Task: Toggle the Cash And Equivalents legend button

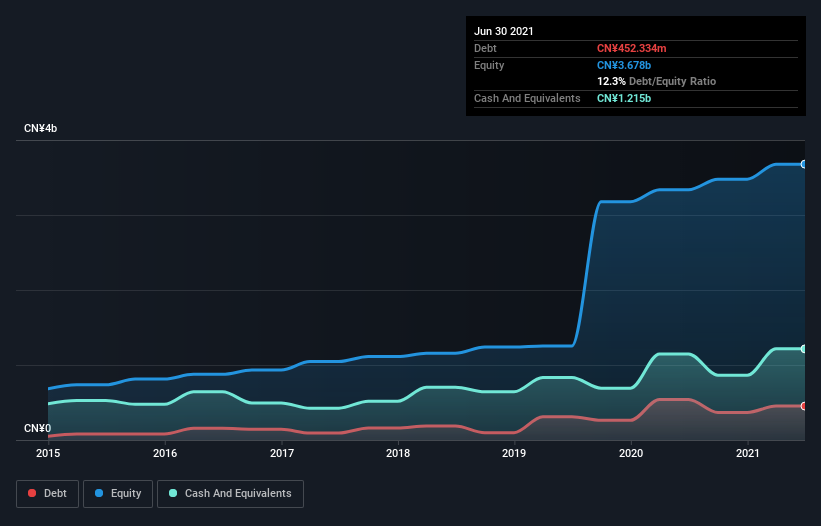Action: click(230, 494)
